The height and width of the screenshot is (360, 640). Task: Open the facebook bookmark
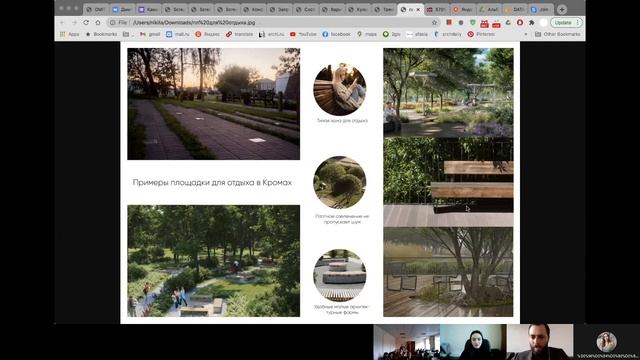coord(336,34)
